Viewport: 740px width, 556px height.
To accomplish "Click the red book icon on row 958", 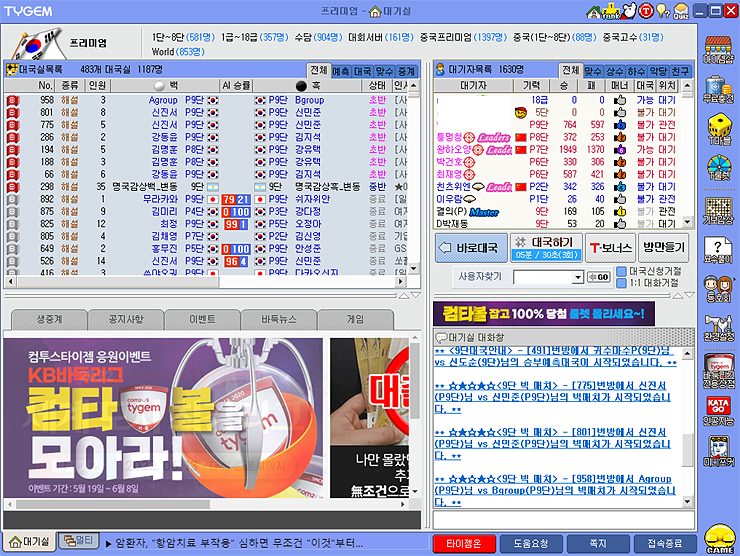I will [13, 100].
